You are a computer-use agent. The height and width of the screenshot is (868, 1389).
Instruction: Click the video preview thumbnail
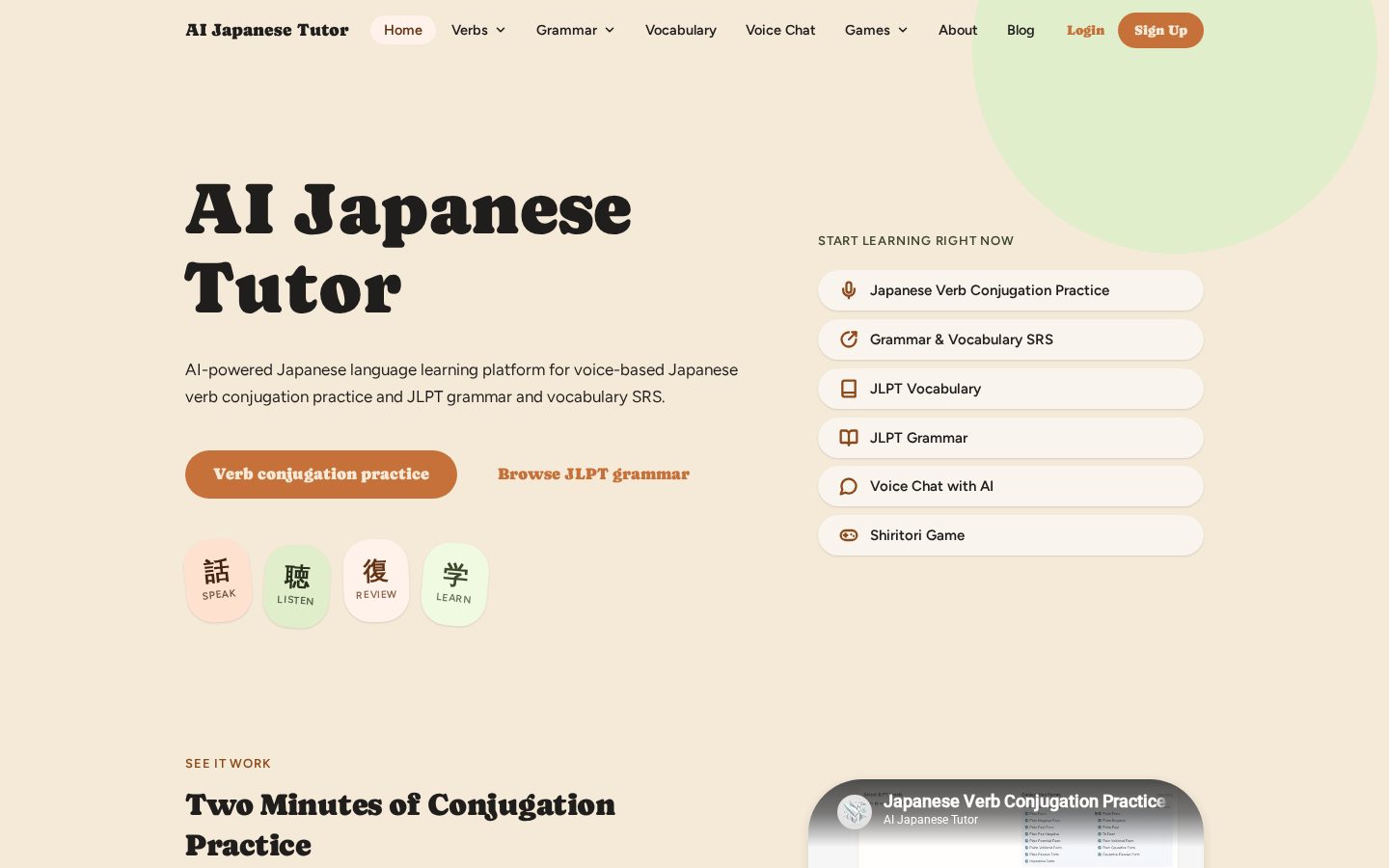[1006, 824]
